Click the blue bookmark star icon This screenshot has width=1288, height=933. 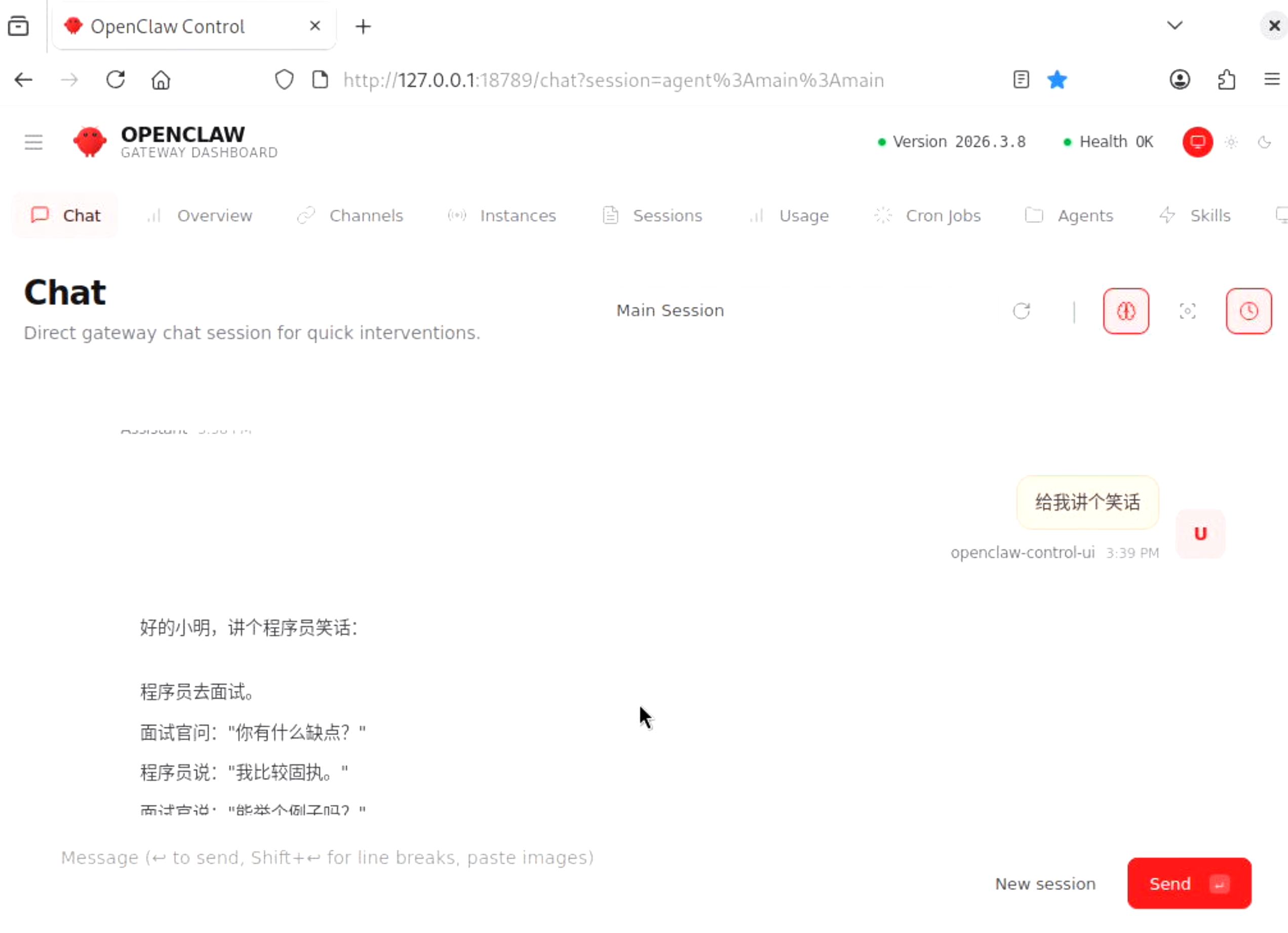pos(1057,80)
